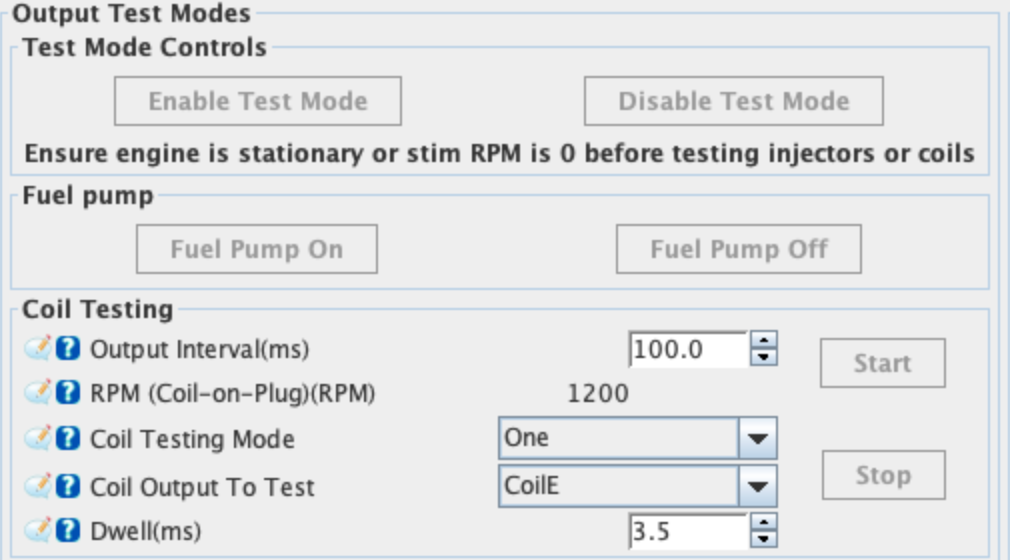Turn the Fuel Pump On
This screenshot has width=1010, height=560.
pos(257,249)
